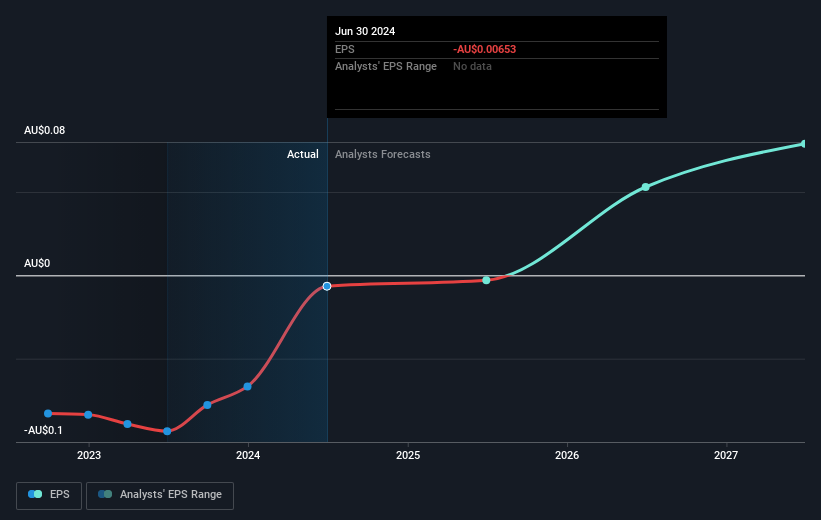
Task: Click the Jun 30 2024 tooltip date
Action: [365, 31]
